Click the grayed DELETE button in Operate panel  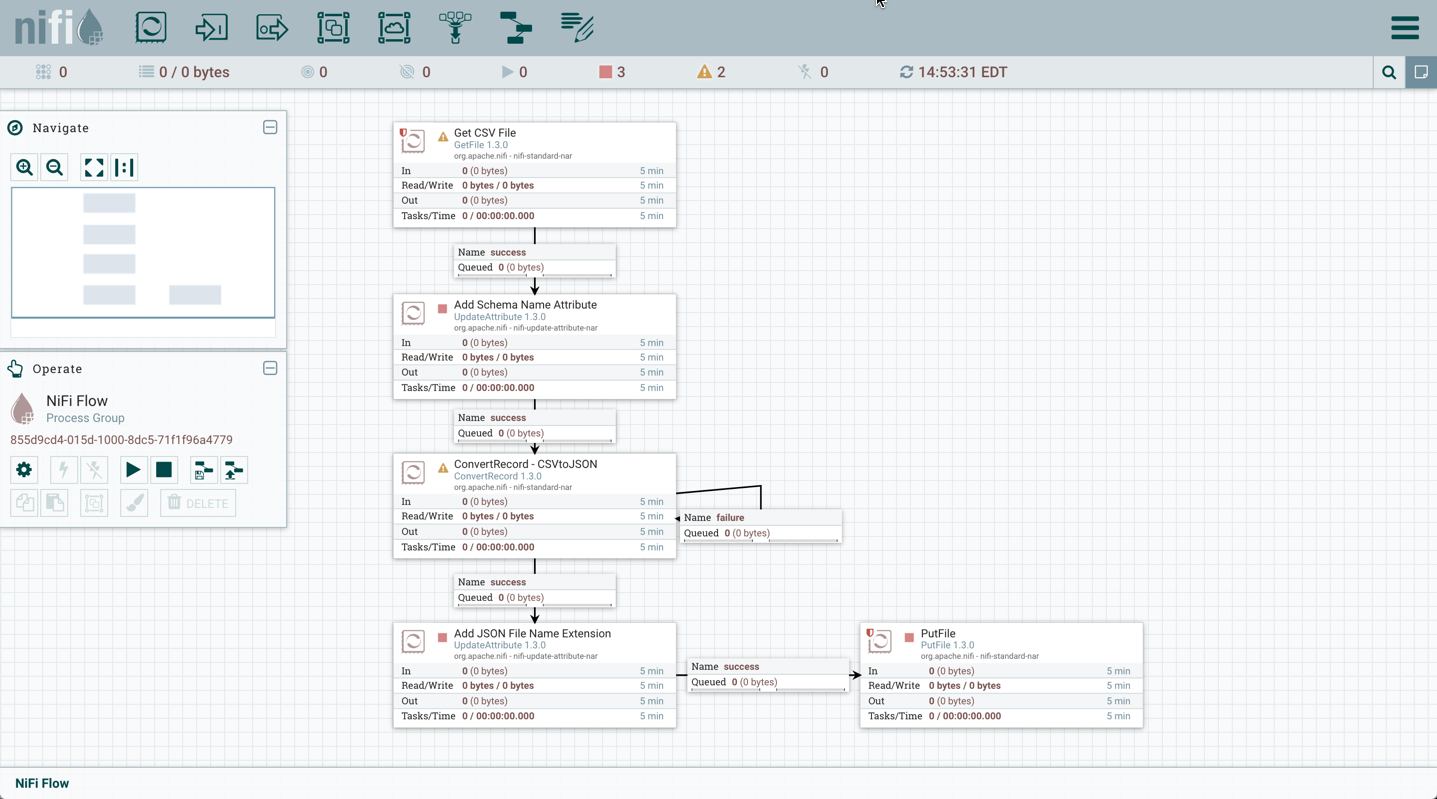(197, 503)
